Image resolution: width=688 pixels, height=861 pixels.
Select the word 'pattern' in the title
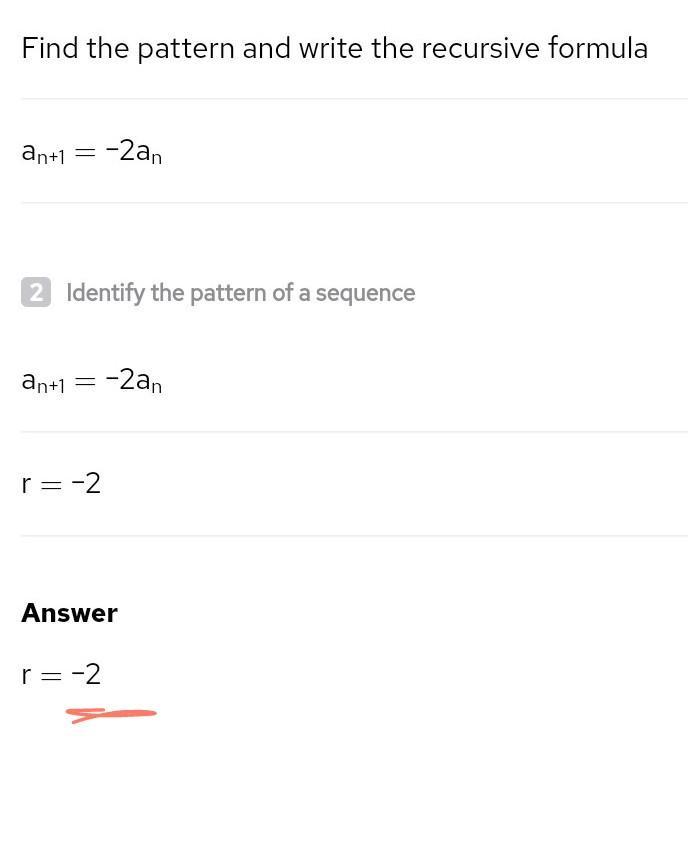(186, 49)
